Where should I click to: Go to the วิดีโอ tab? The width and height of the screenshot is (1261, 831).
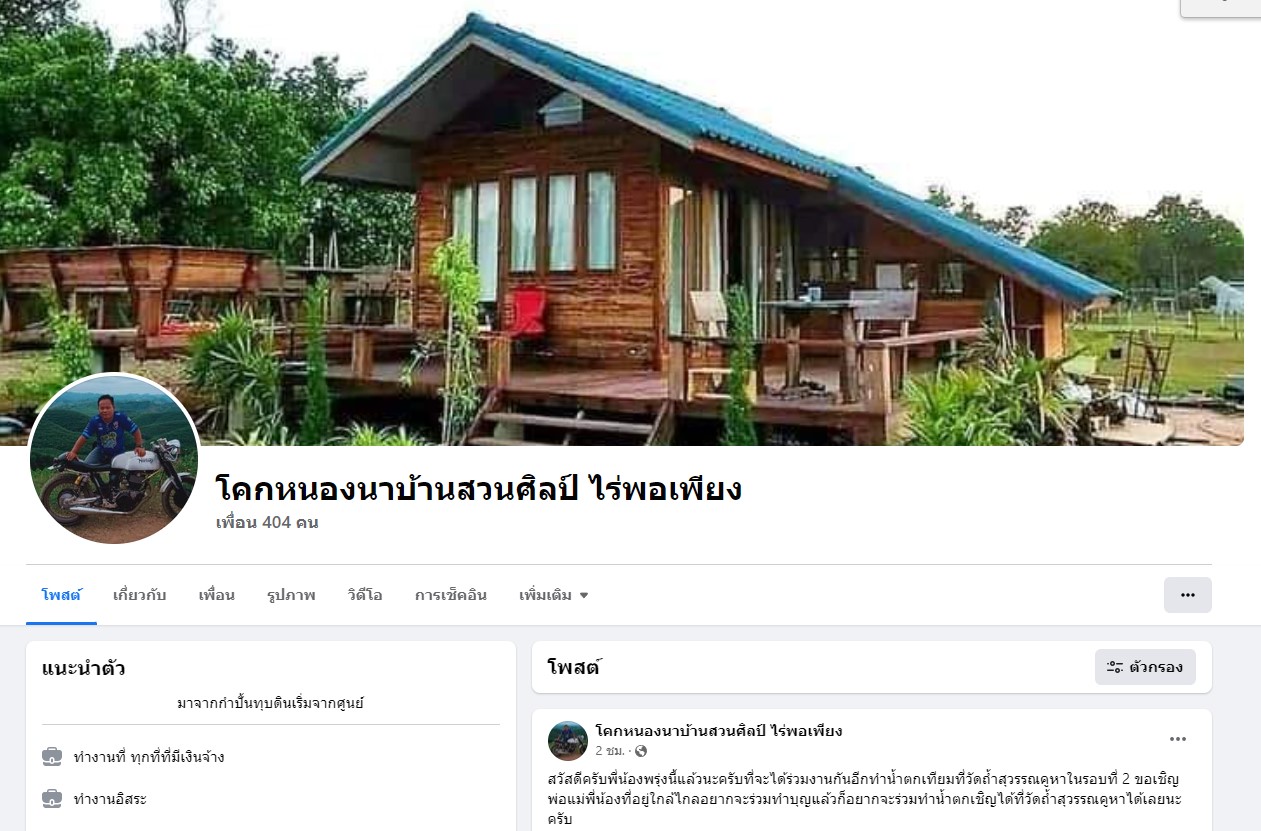click(x=365, y=595)
